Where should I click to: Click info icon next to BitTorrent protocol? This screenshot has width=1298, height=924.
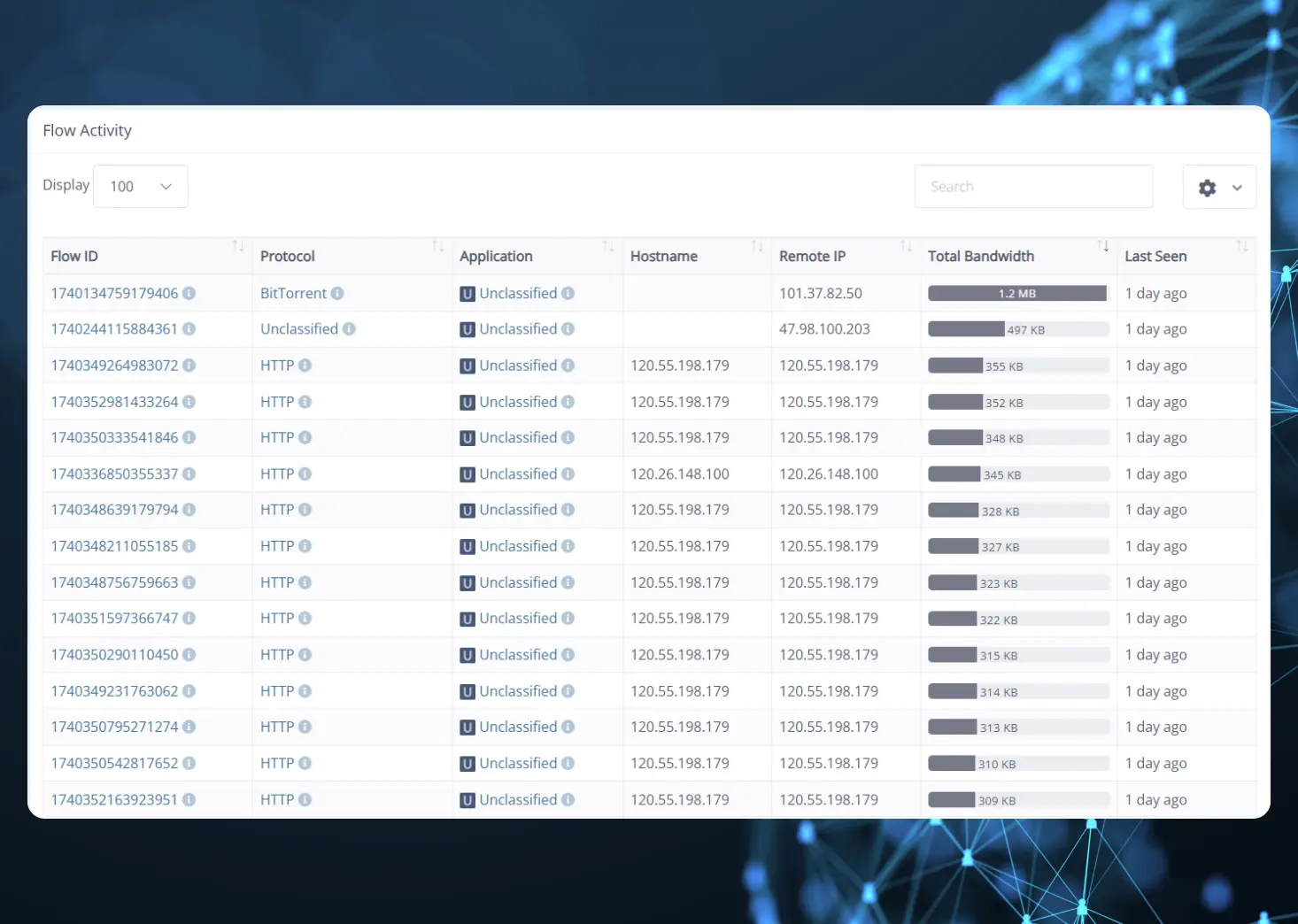click(337, 294)
